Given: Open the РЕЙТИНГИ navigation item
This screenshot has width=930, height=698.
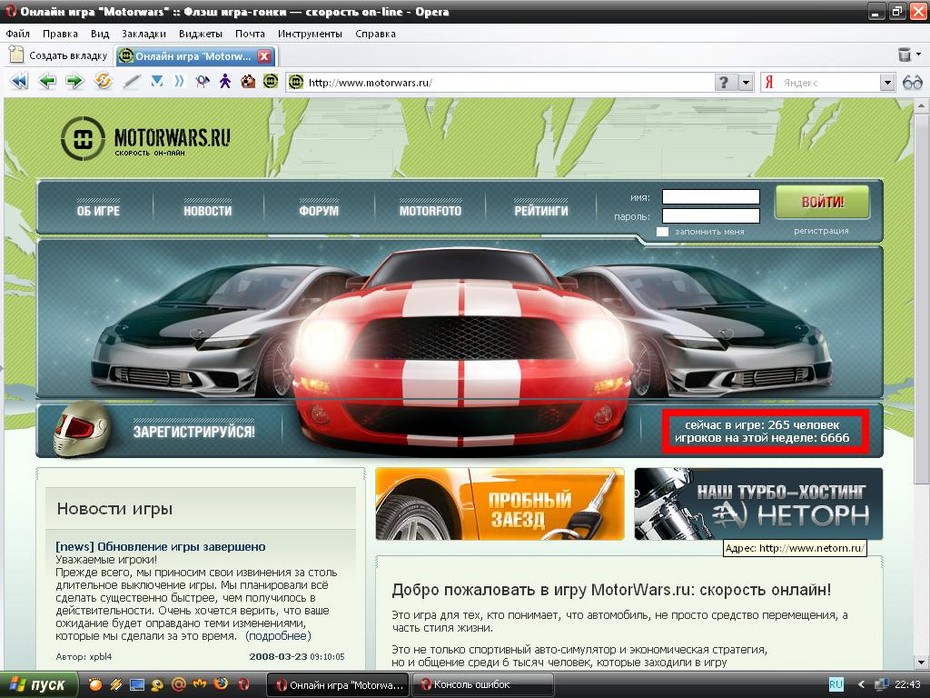Looking at the screenshot, I should tap(541, 211).
